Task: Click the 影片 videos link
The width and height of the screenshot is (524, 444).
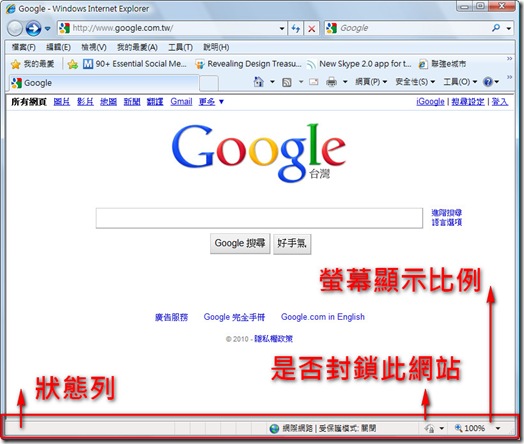Action: click(x=85, y=102)
